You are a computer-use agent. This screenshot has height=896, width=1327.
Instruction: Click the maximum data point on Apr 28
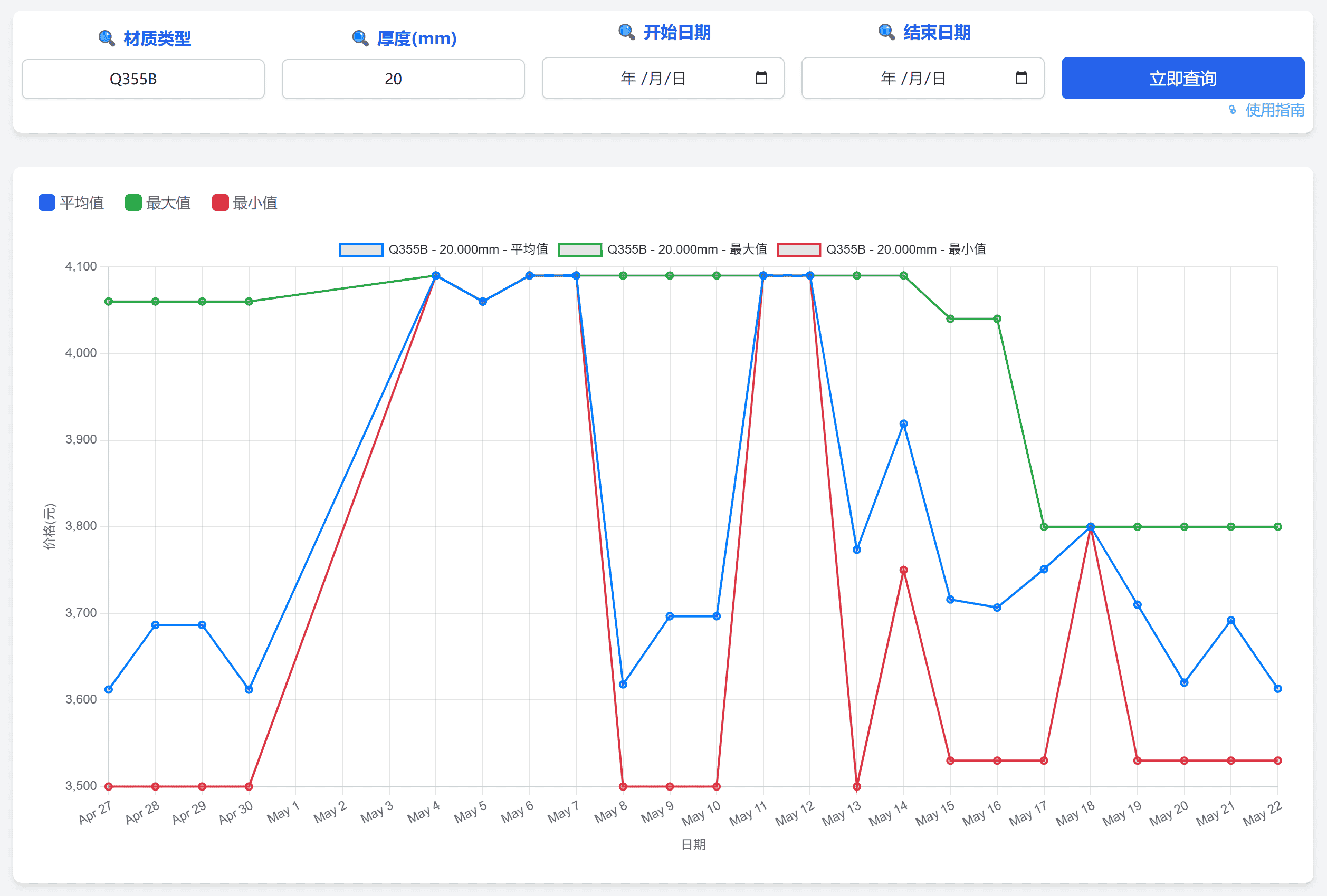155,301
